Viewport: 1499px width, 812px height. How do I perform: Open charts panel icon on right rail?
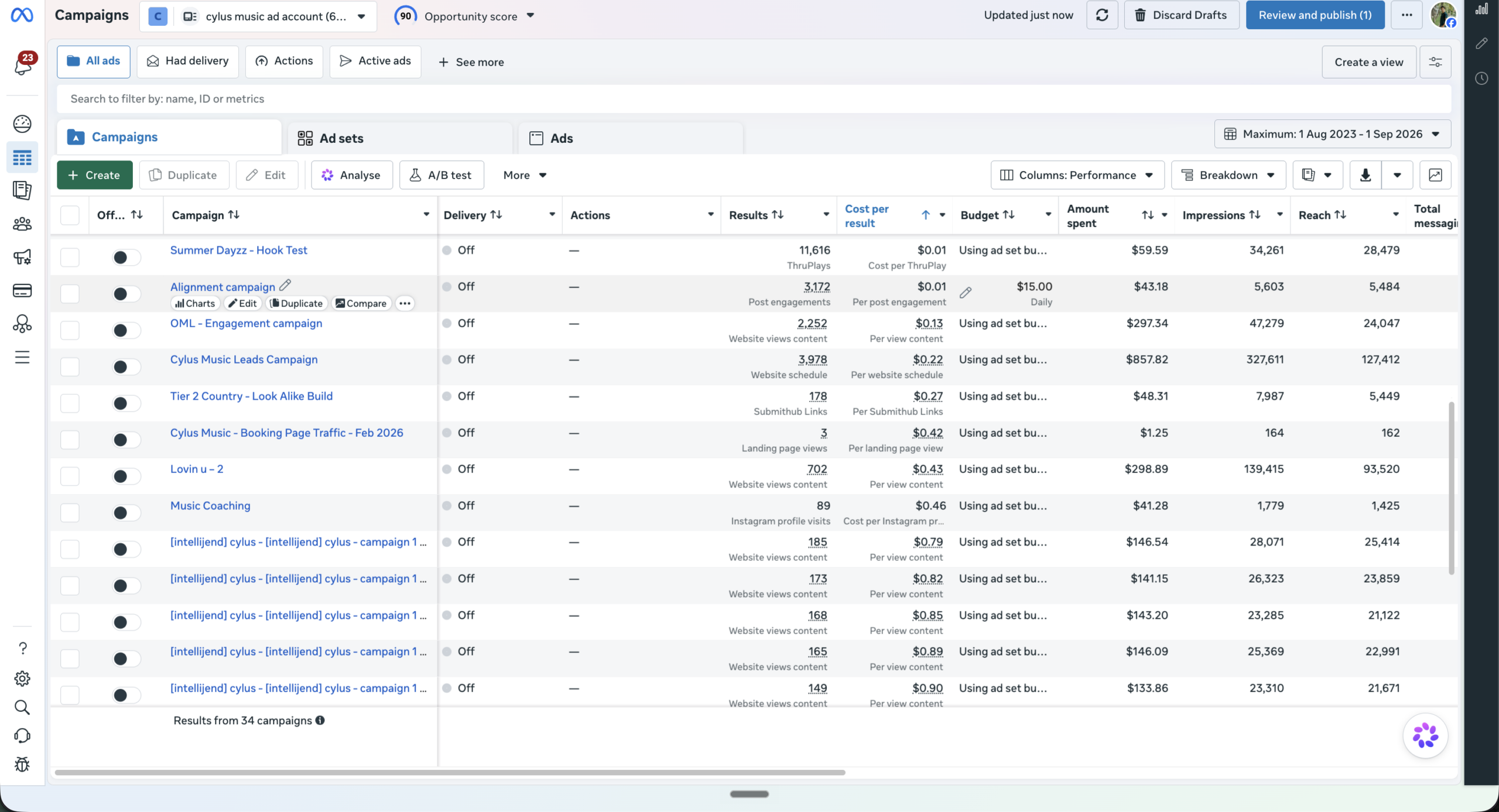[x=1481, y=8]
